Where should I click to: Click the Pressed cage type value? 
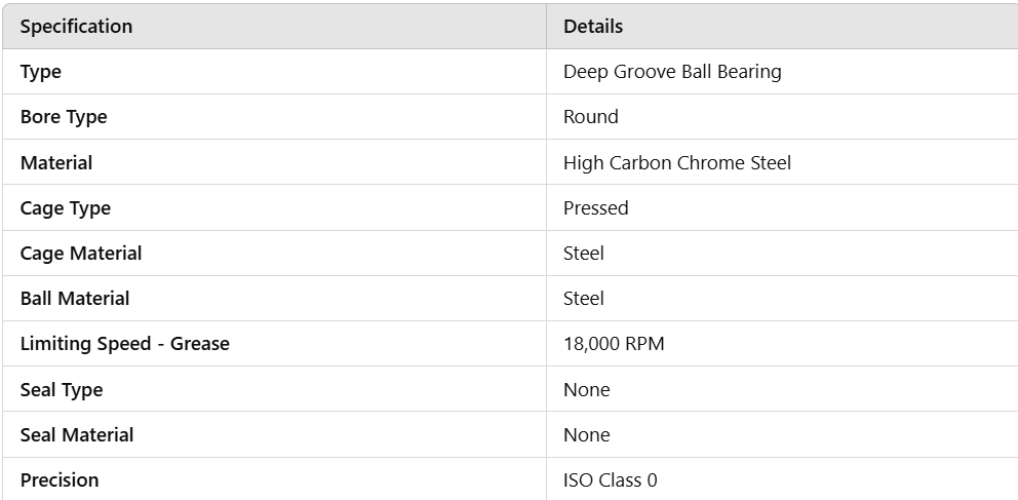[x=598, y=208]
